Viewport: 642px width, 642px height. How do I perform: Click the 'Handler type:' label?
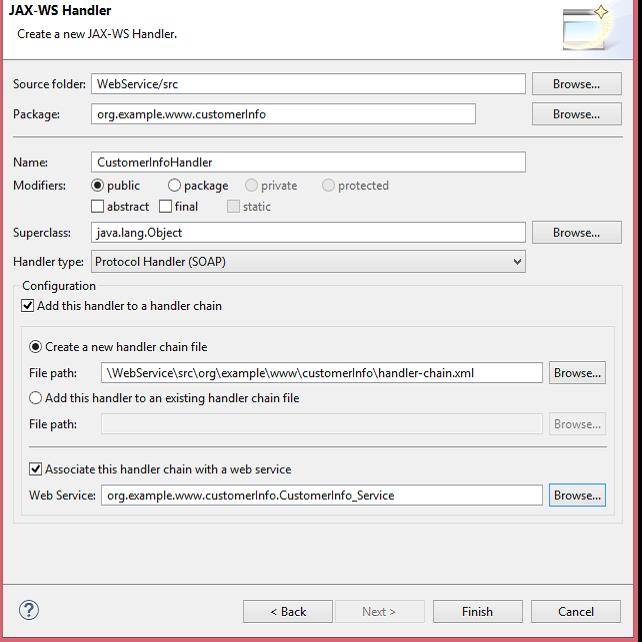pyautogui.click(x=48, y=262)
